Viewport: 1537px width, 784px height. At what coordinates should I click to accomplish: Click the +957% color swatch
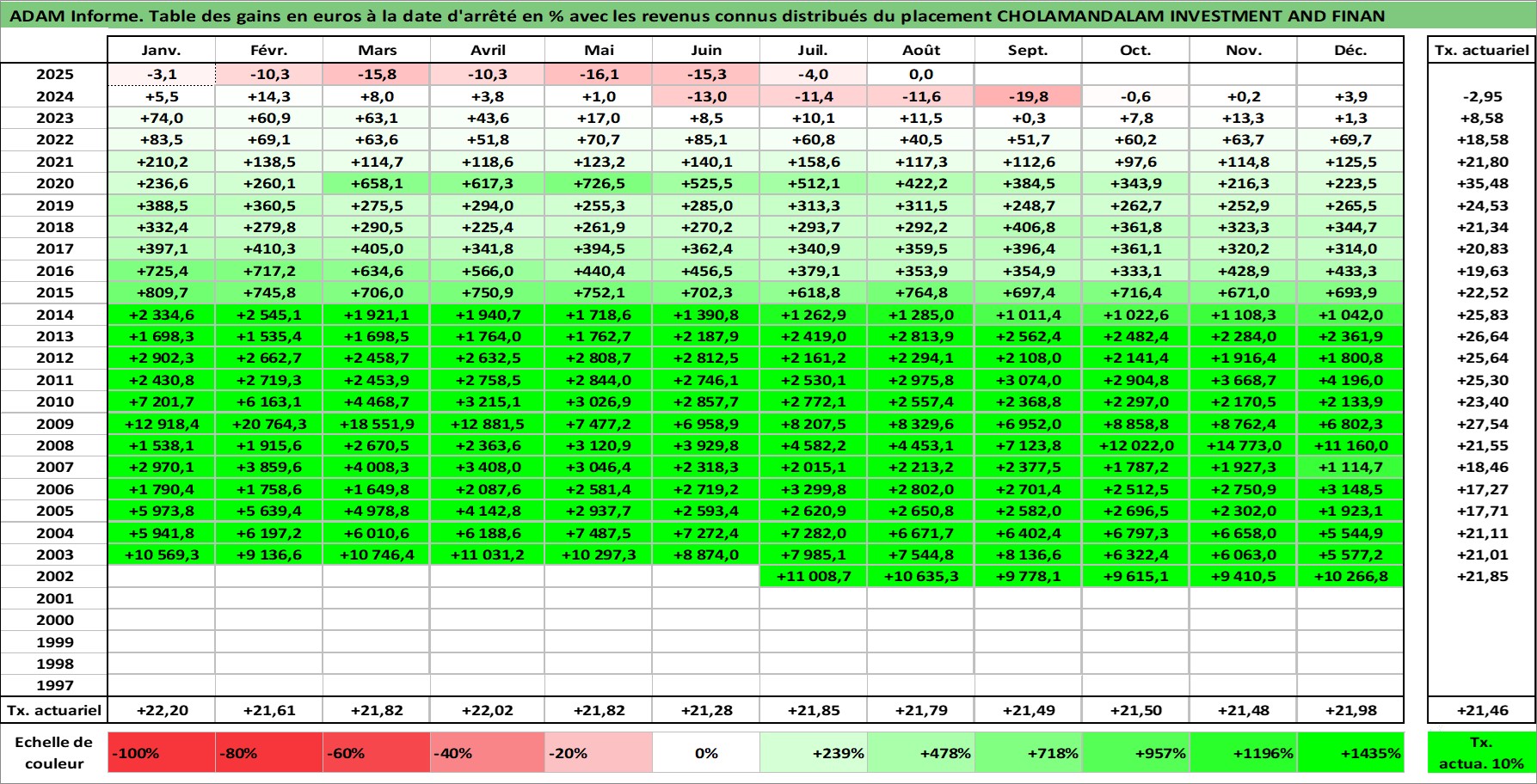coord(1135,752)
